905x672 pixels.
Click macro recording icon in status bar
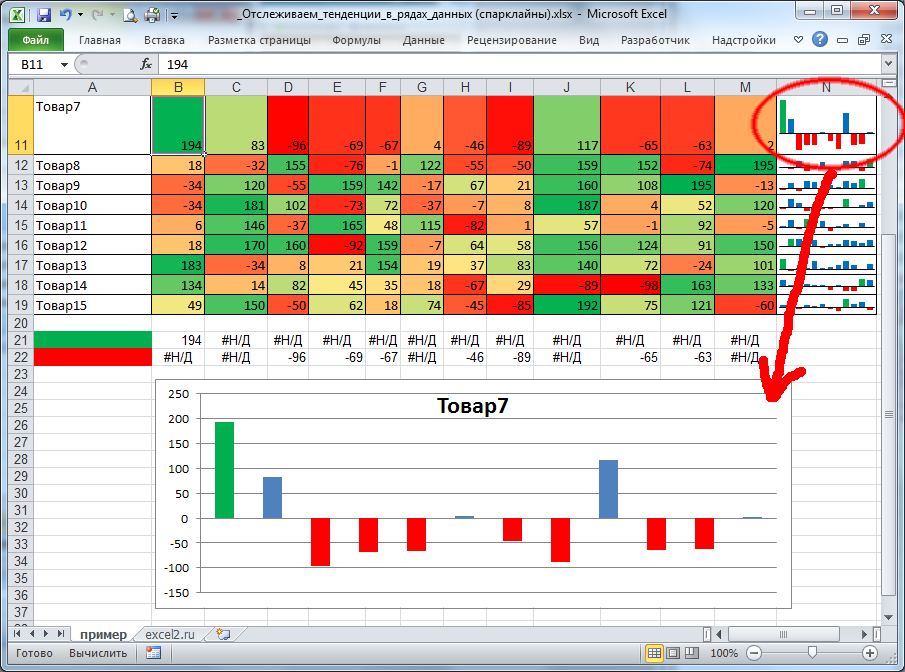(x=153, y=653)
